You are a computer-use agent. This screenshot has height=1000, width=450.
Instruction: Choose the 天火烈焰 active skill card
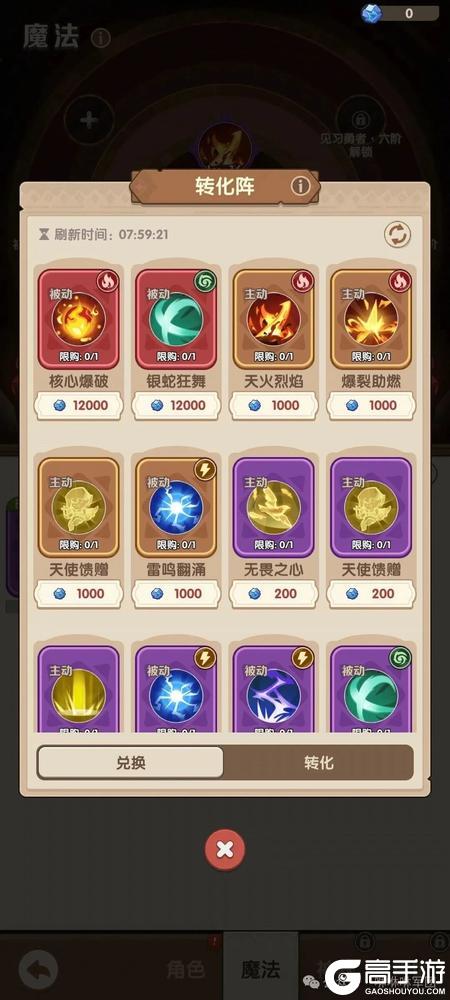pyautogui.click(x=274, y=319)
